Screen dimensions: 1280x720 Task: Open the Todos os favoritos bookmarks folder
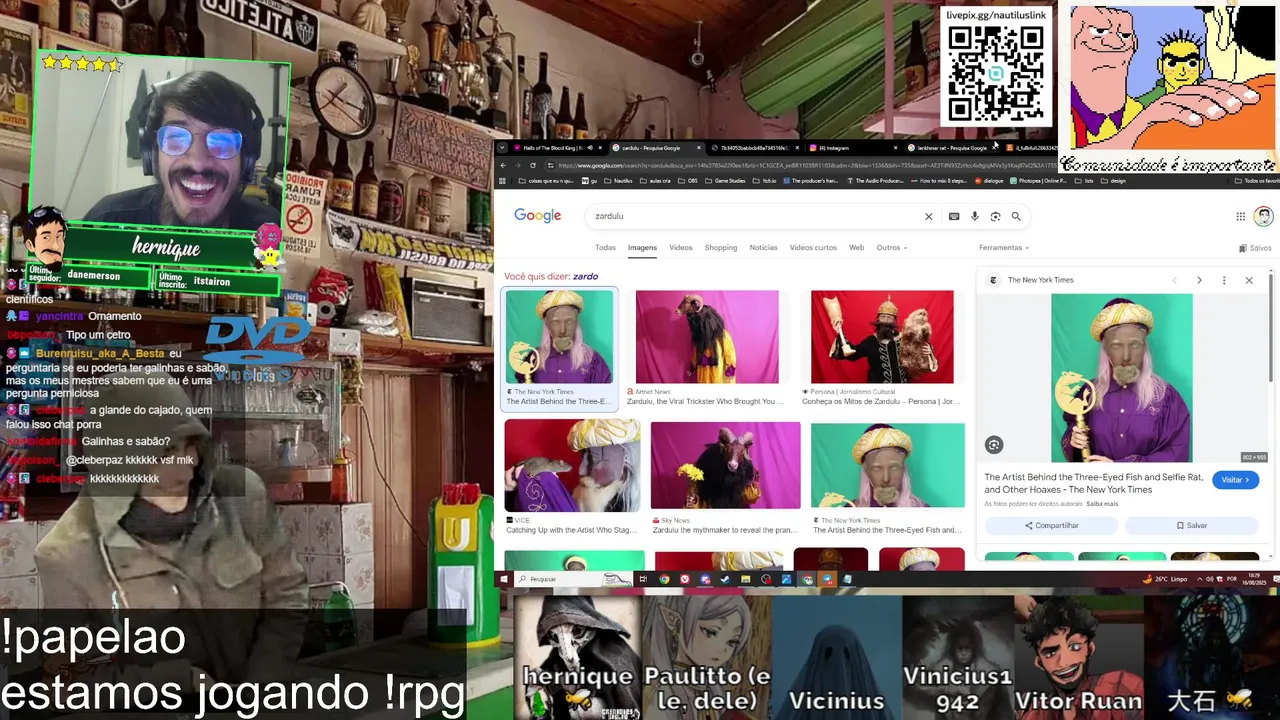(x=1256, y=181)
